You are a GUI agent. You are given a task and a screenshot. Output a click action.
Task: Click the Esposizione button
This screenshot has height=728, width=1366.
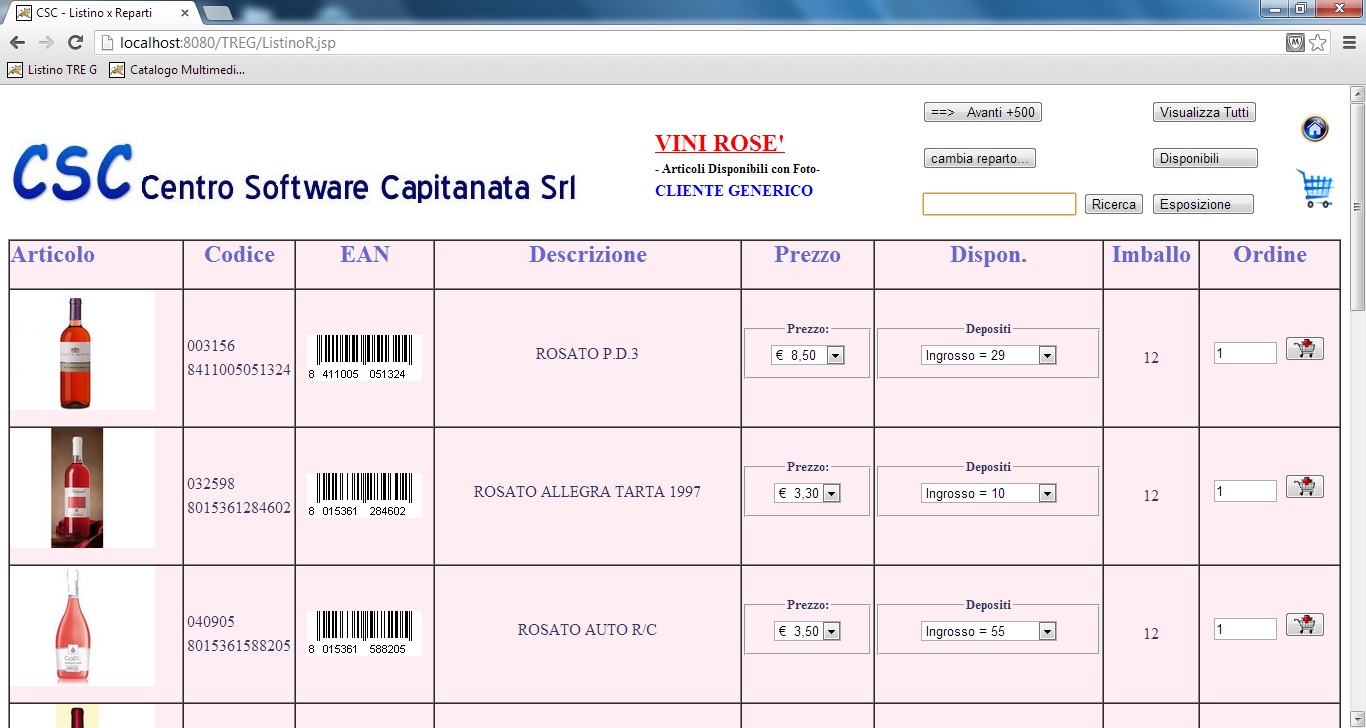1203,204
